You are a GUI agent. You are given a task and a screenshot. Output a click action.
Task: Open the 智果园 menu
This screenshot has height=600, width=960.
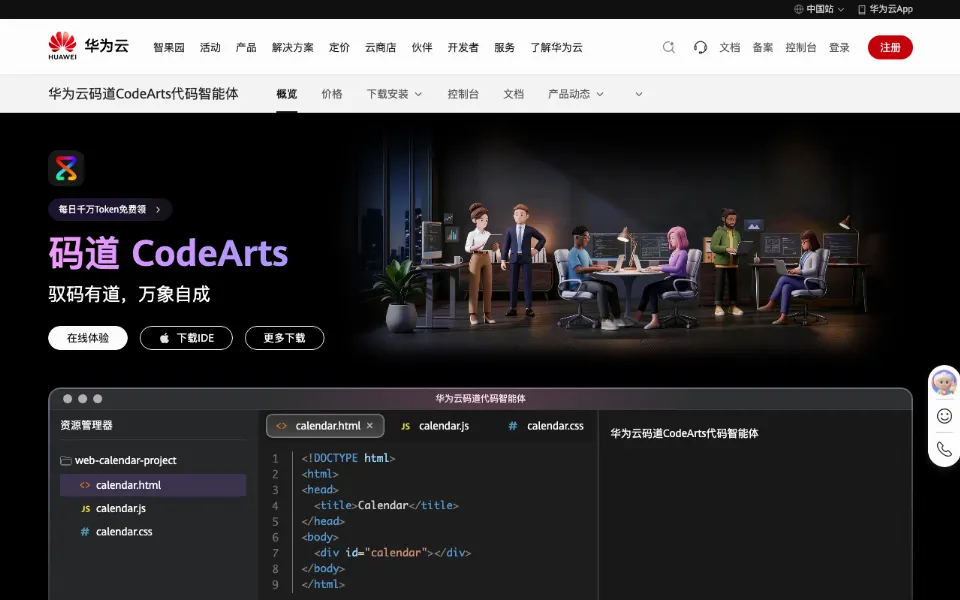coord(169,47)
